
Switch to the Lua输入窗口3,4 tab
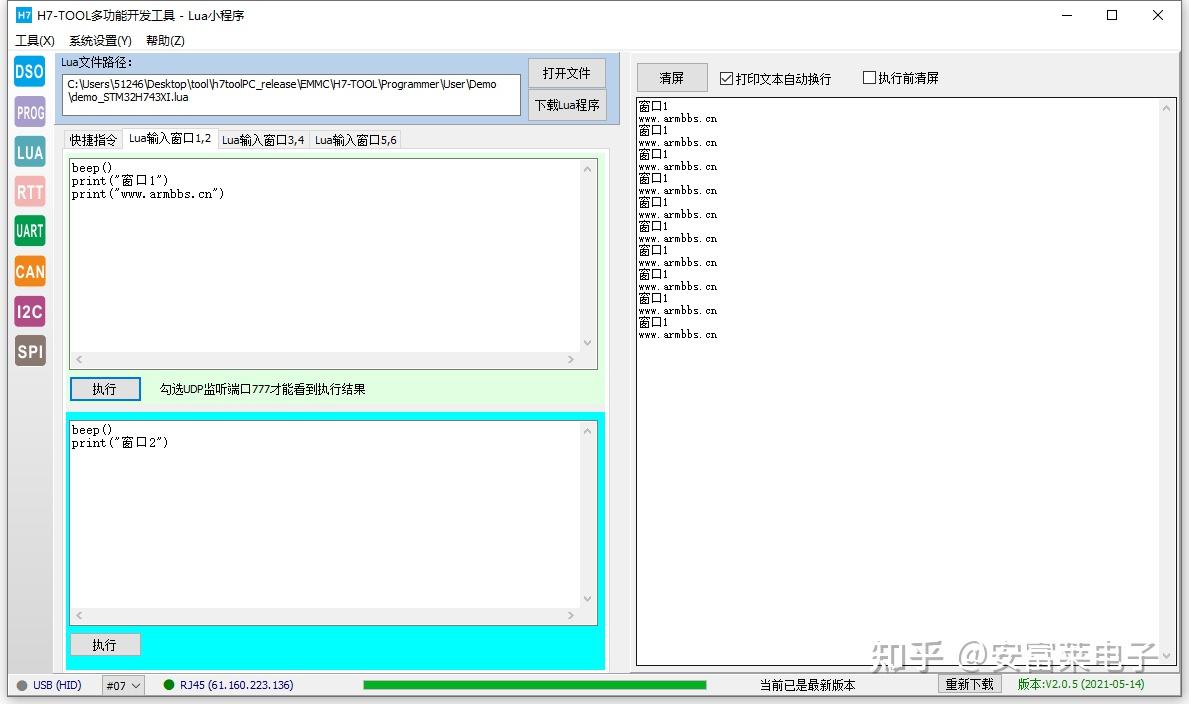pyautogui.click(x=262, y=139)
